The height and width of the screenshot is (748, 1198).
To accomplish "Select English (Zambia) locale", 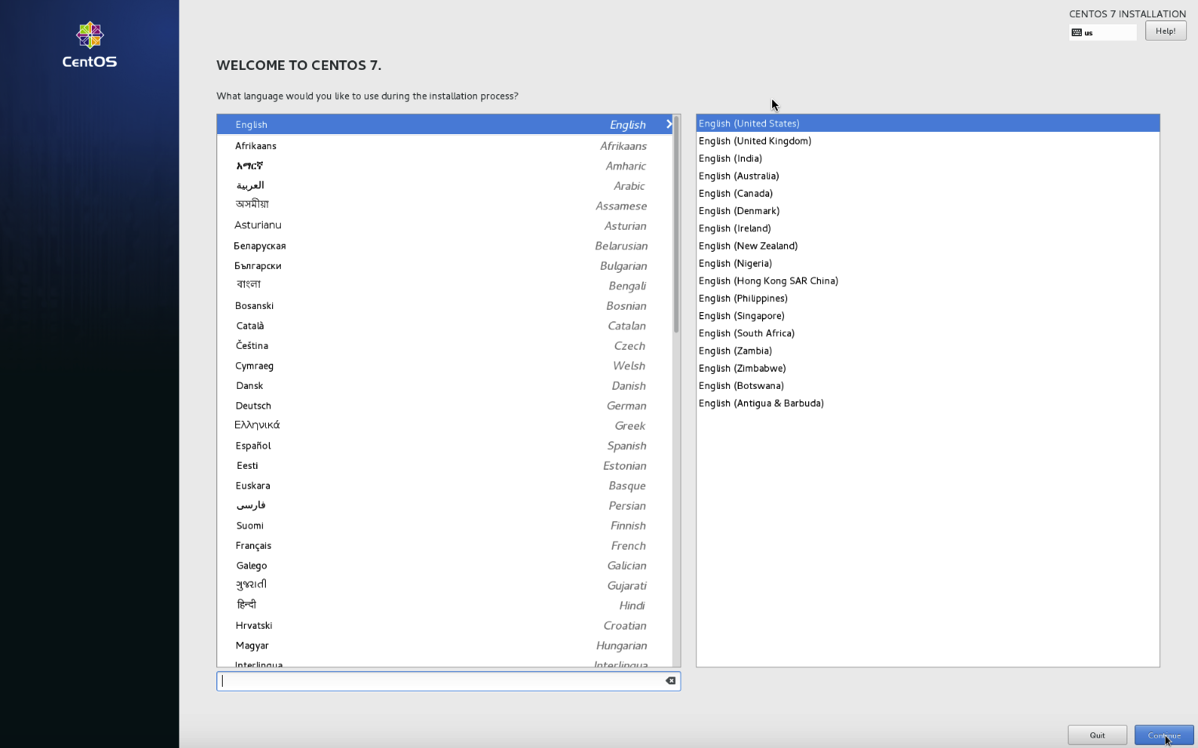I will point(928,351).
